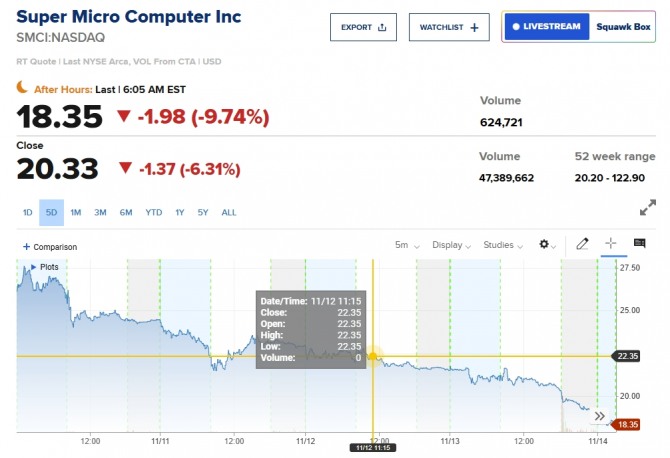670x458 pixels.
Task: Toggle the info tooltip icon
Action: click(x=639, y=244)
